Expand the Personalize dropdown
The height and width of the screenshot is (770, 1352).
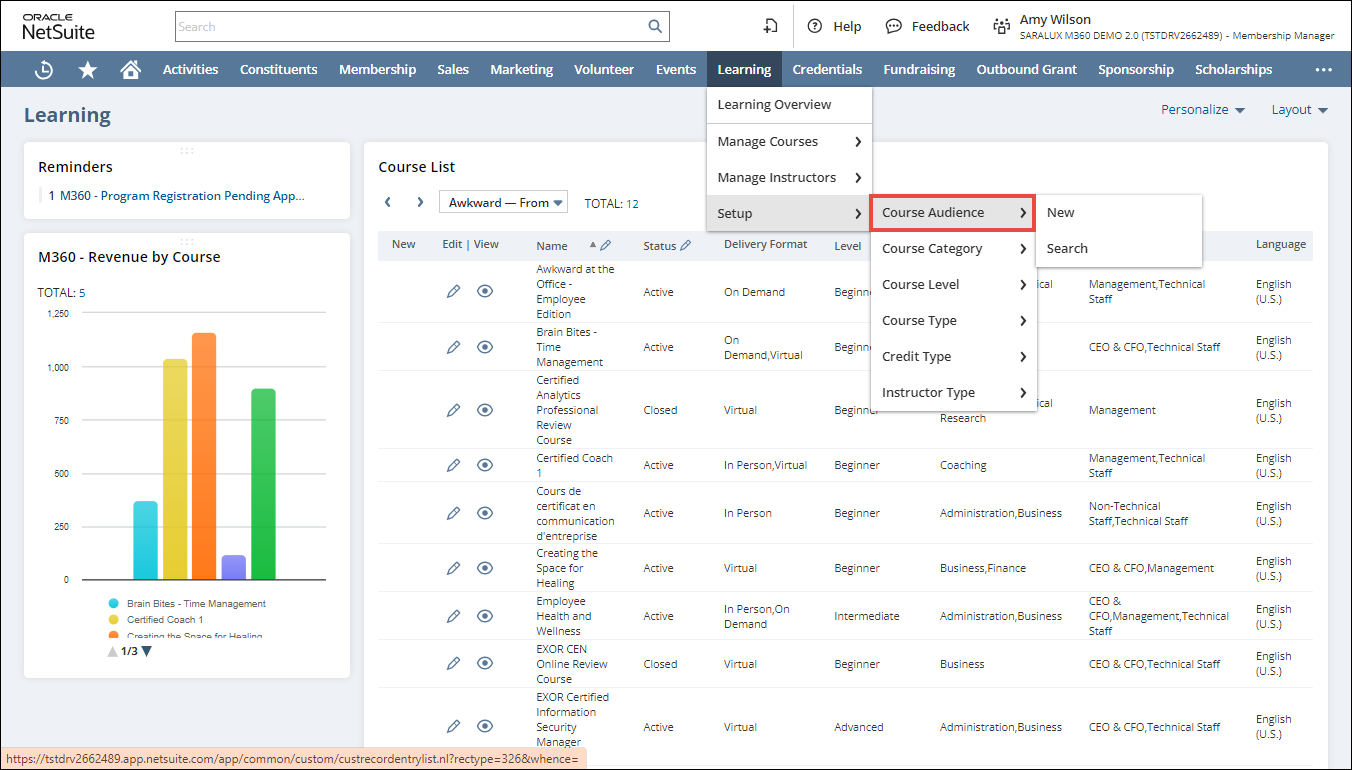coord(1202,110)
